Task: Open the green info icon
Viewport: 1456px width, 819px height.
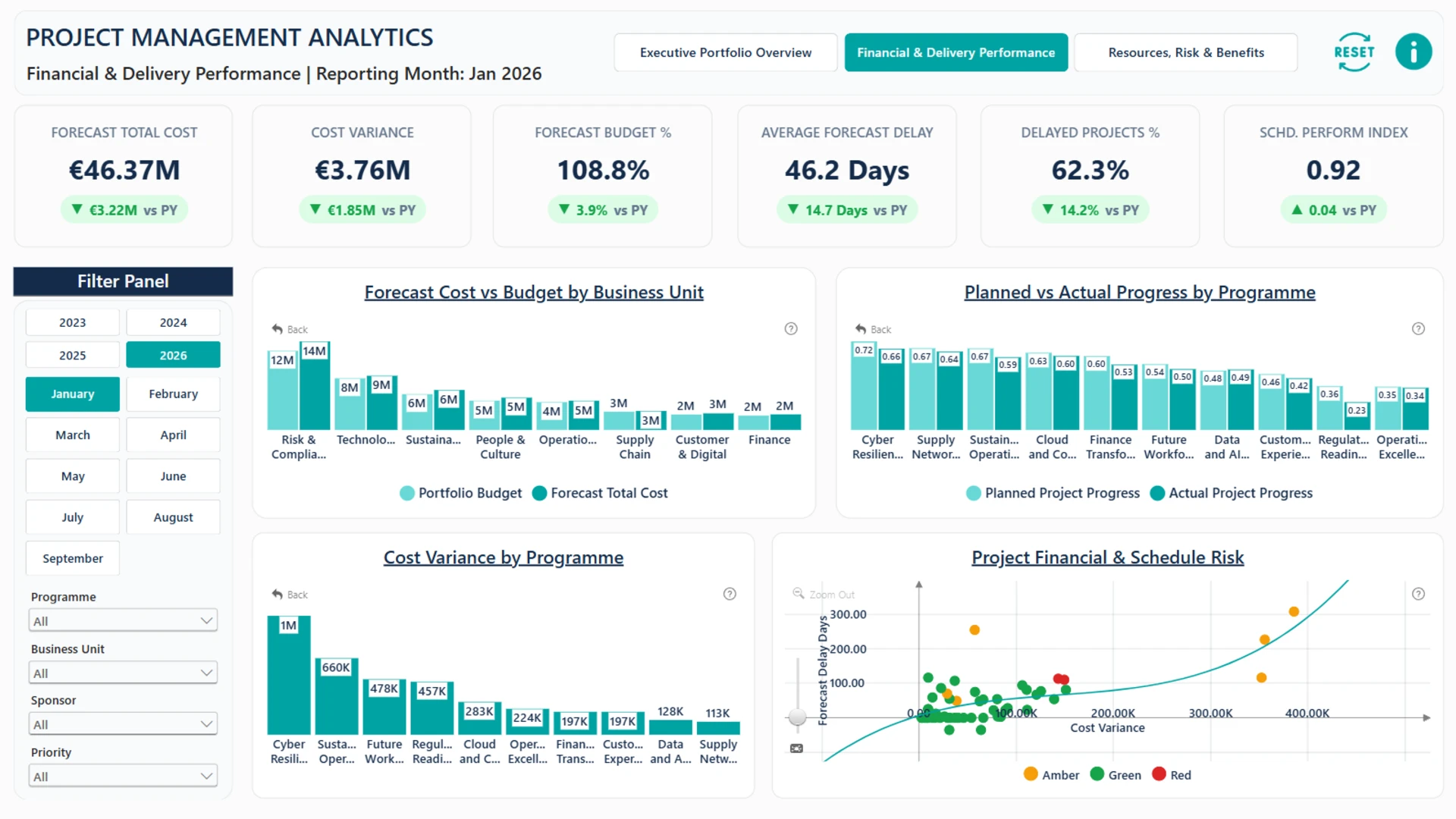Action: pos(1414,52)
